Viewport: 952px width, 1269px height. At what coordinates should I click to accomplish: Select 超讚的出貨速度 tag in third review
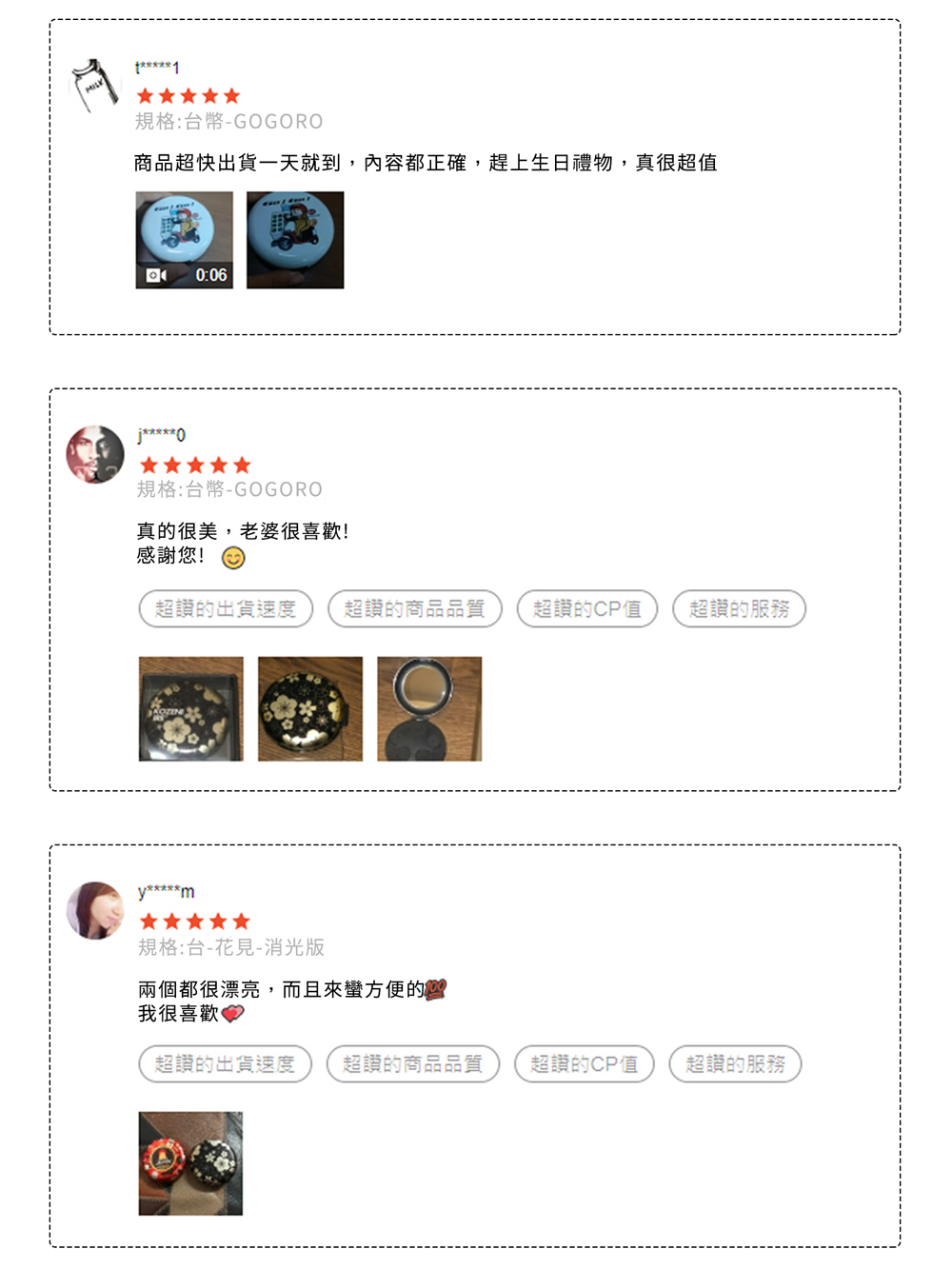(225, 1063)
